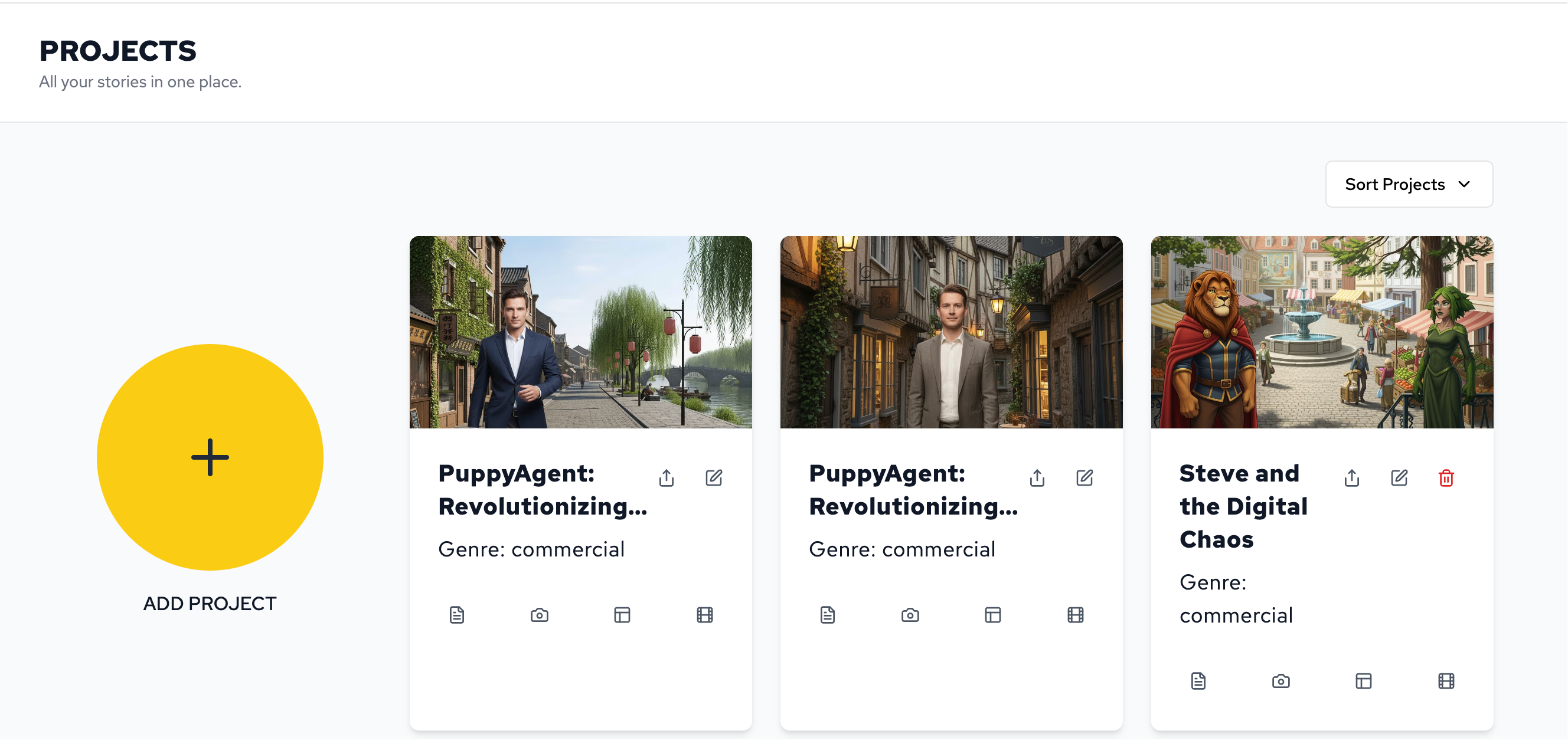Open the Sort Projects dropdown
The height and width of the screenshot is (740, 1568).
[1409, 184]
